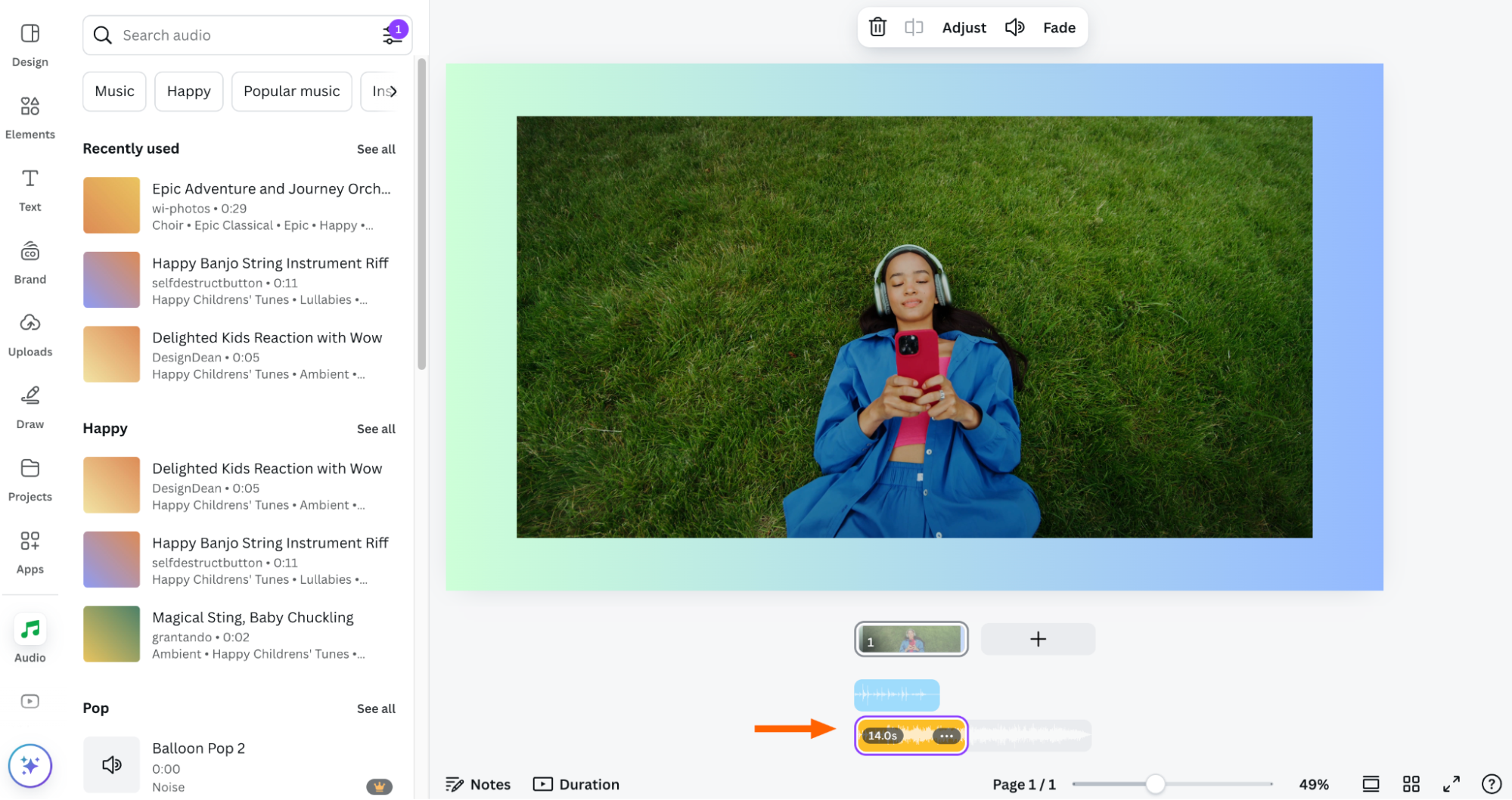Open options menu on 14.0s audio clip
This screenshot has width=1512, height=800.
[945, 735]
